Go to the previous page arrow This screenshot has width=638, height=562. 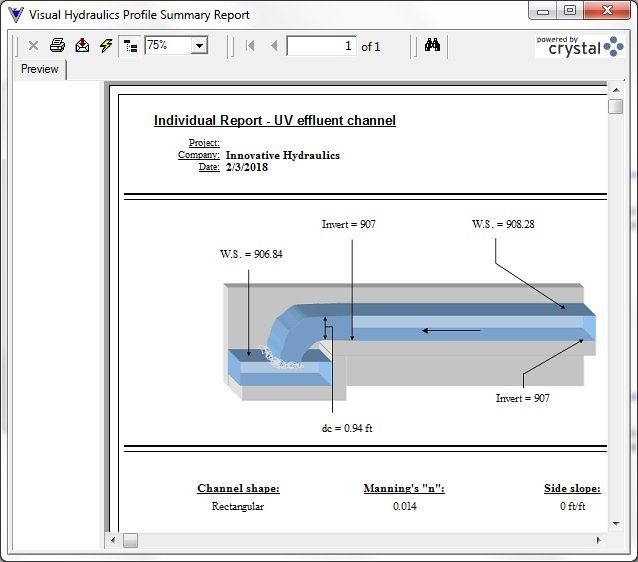pyautogui.click(x=274, y=46)
